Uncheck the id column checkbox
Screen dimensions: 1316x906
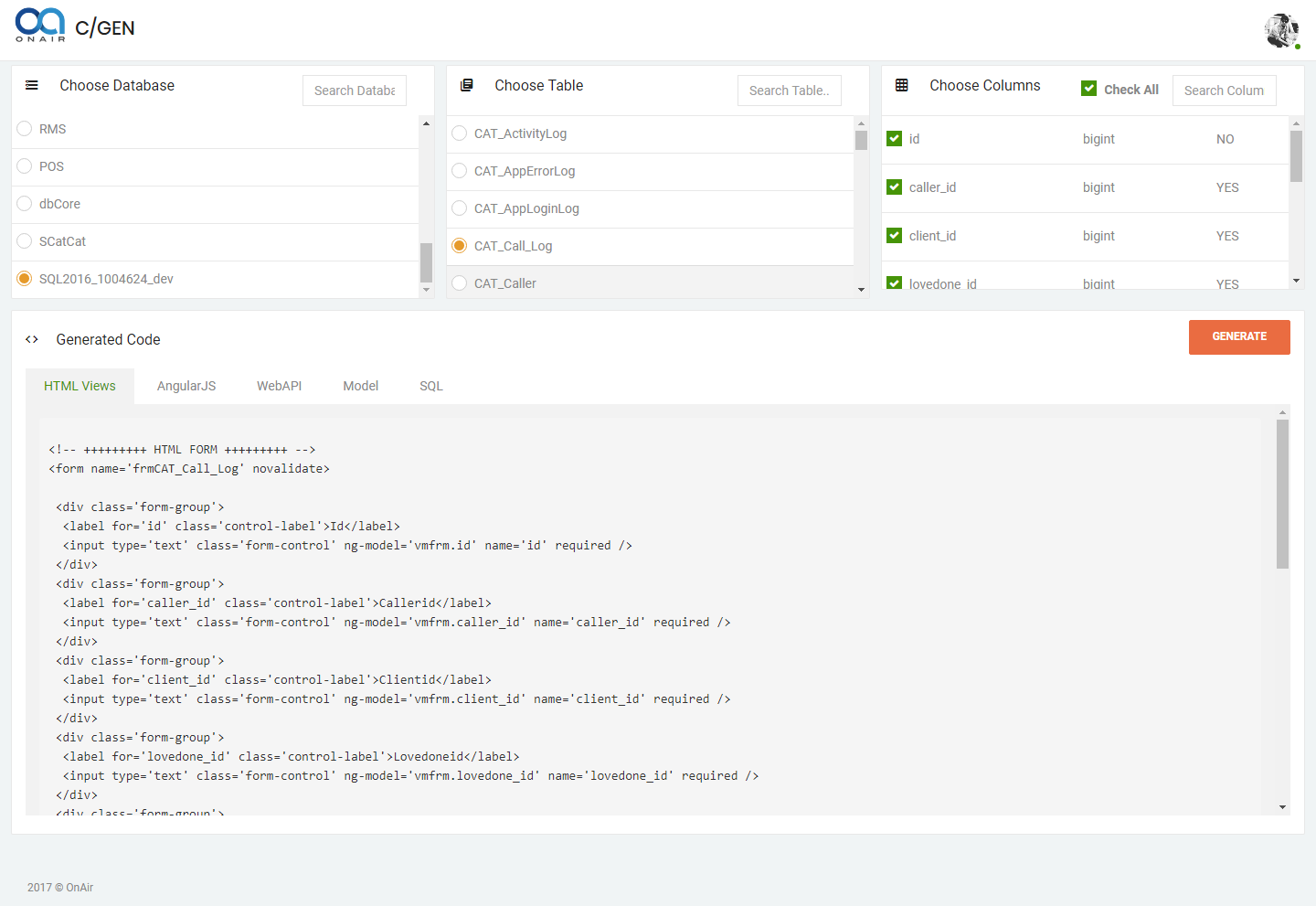tap(895, 139)
